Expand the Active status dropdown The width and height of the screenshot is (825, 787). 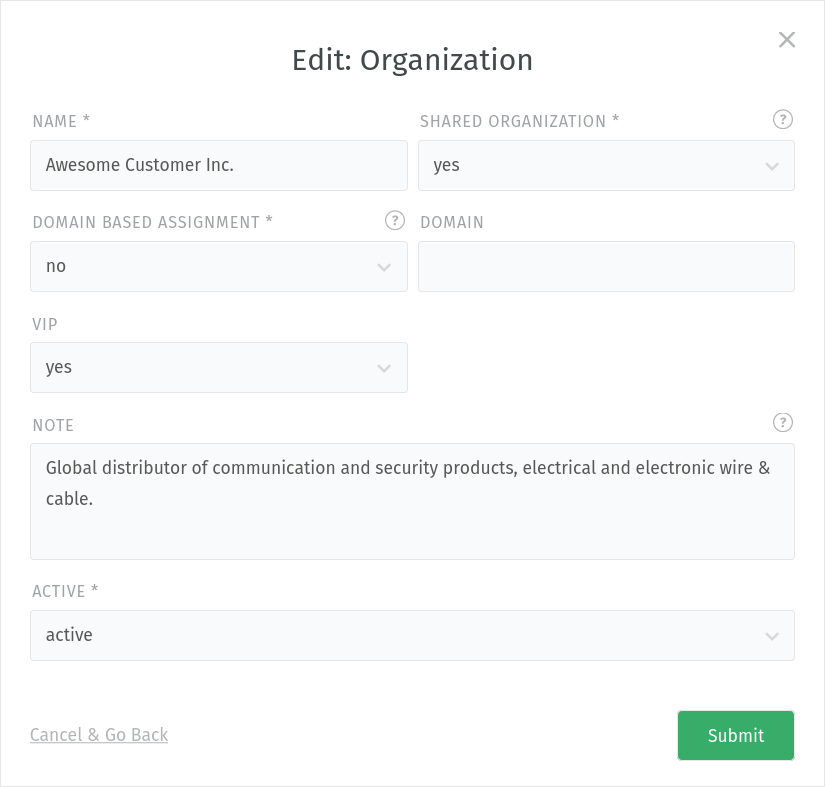click(412, 636)
